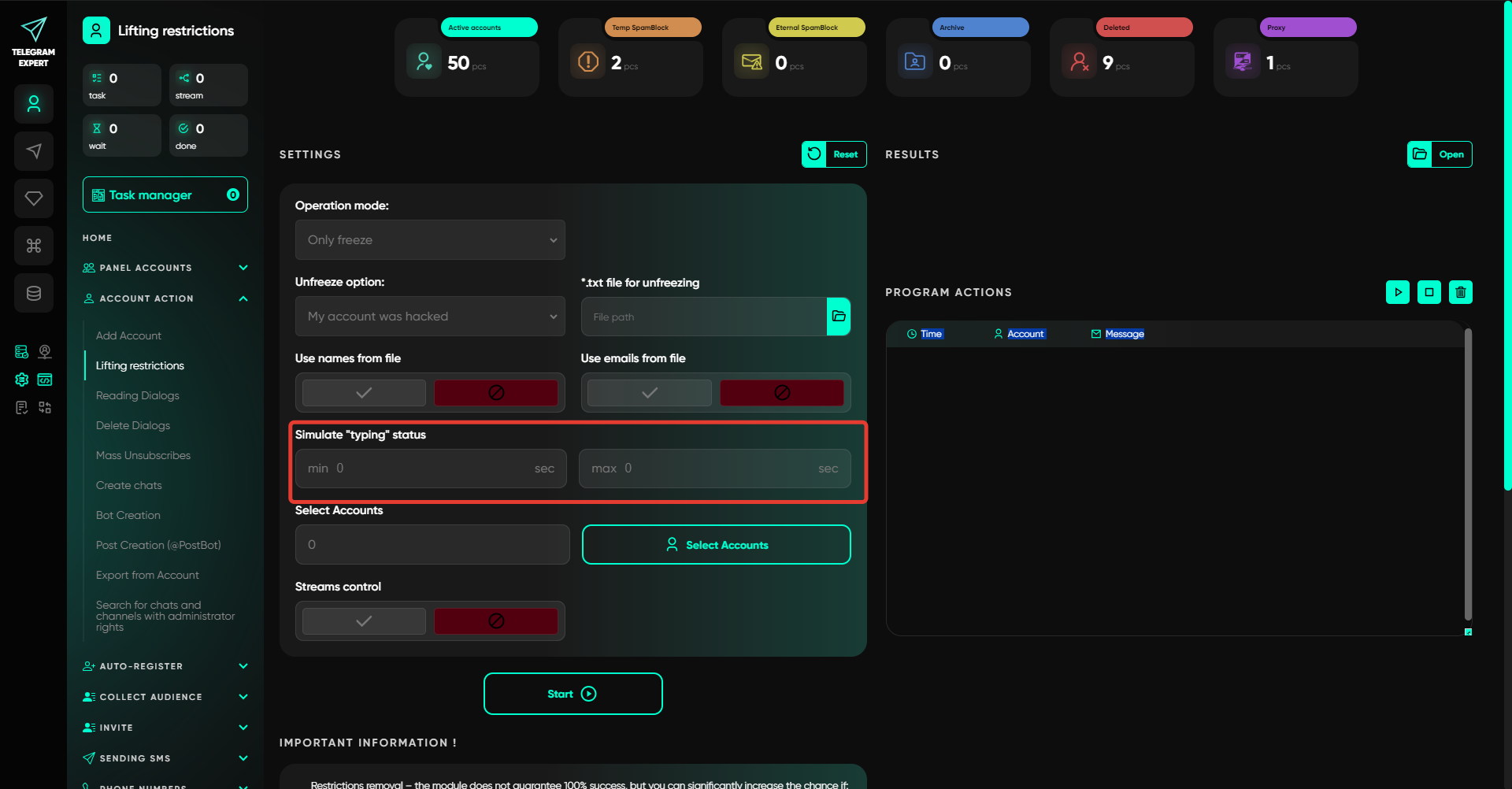The width and height of the screenshot is (1512, 789).
Task: Click the Select Accounts button
Action: (717, 545)
